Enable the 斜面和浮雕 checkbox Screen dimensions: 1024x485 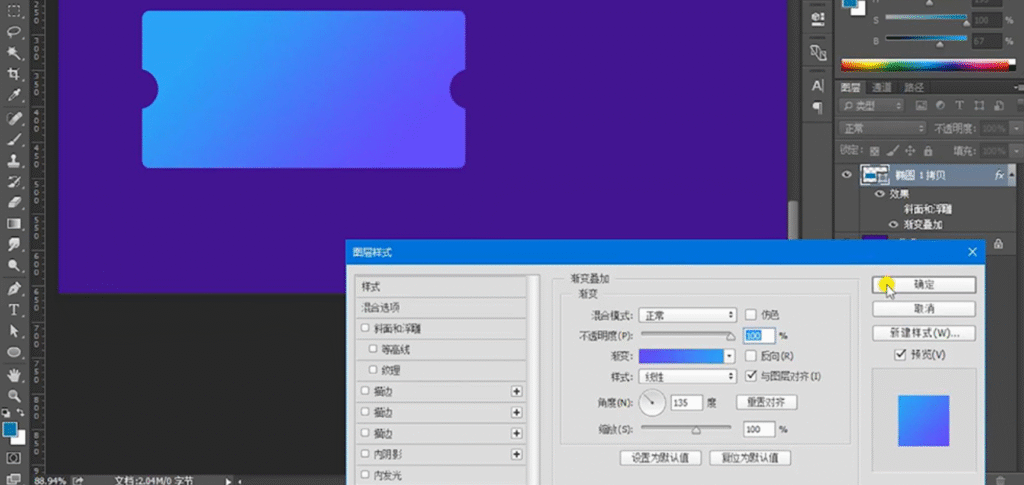365,328
